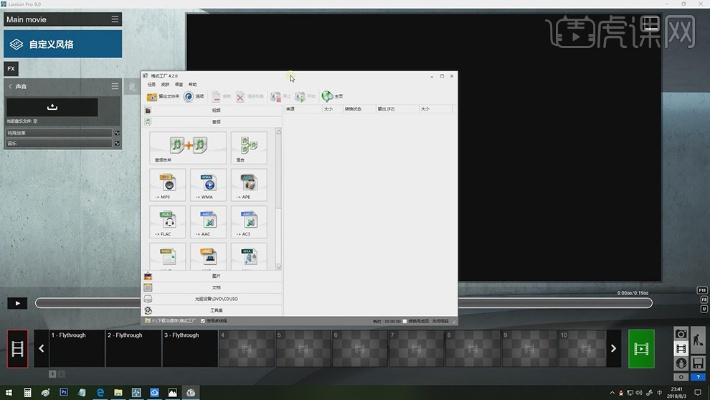Select clip 2 - Flythrough thumbnail
The height and width of the screenshot is (400, 710).
(x=132, y=349)
